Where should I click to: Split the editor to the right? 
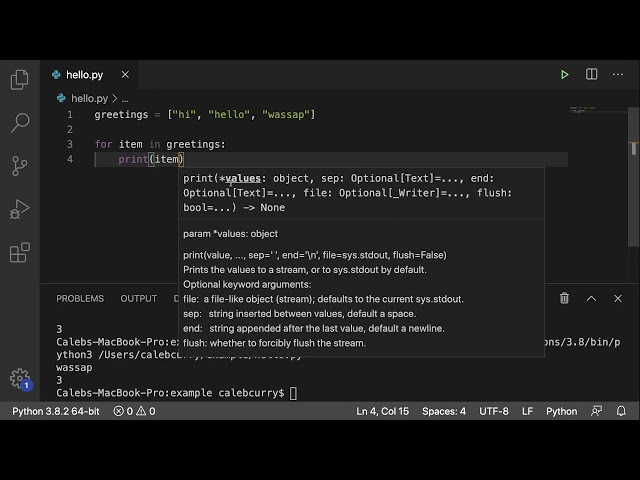click(x=591, y=74)
